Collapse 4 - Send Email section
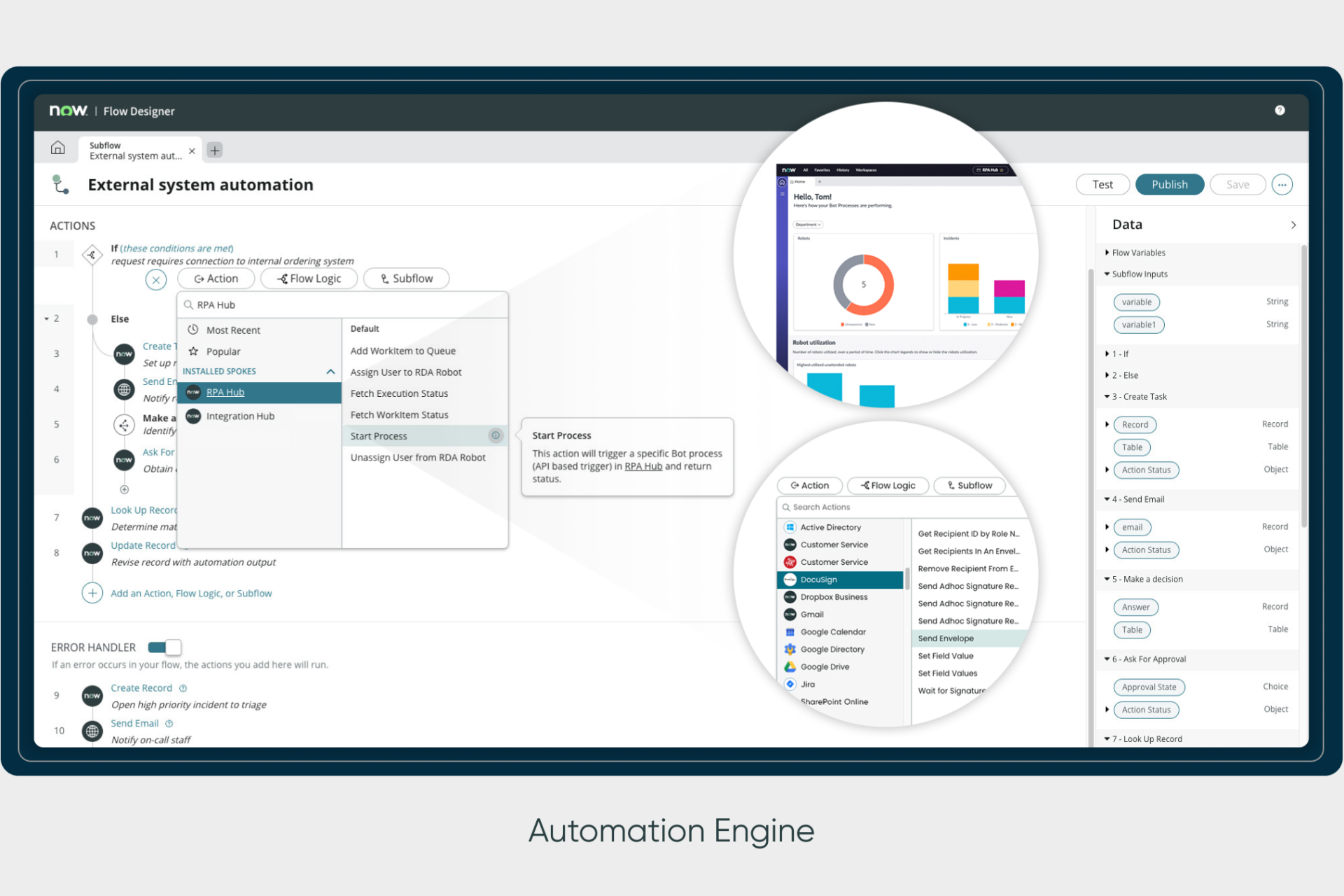The width and height of the screenshot is (1344, 896). coord(1107,499)
